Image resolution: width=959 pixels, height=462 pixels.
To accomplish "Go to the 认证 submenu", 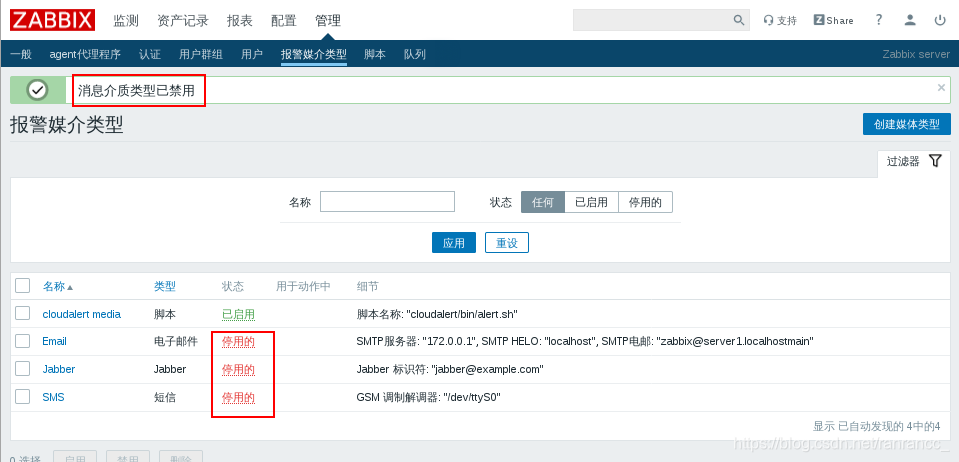I will tap(150, 54).
